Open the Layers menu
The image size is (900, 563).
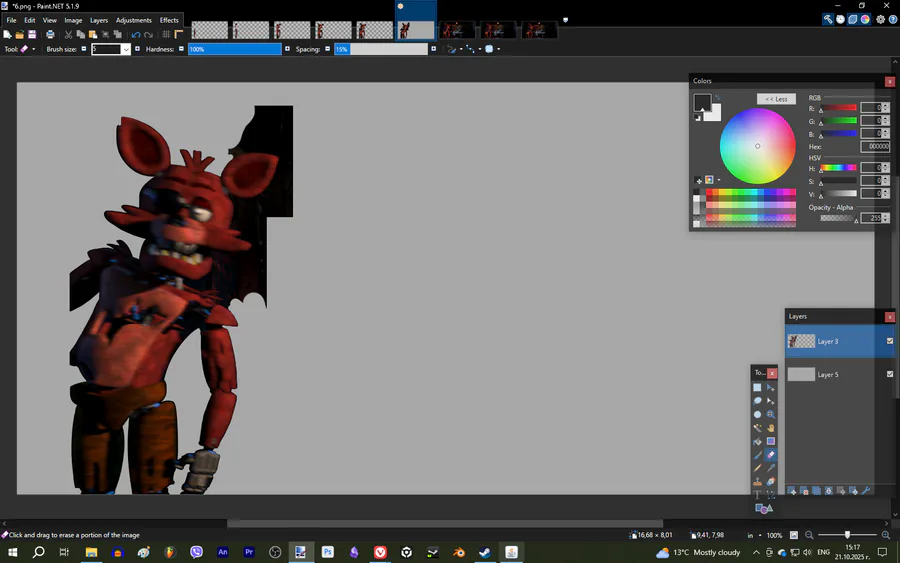coord(99,20)
